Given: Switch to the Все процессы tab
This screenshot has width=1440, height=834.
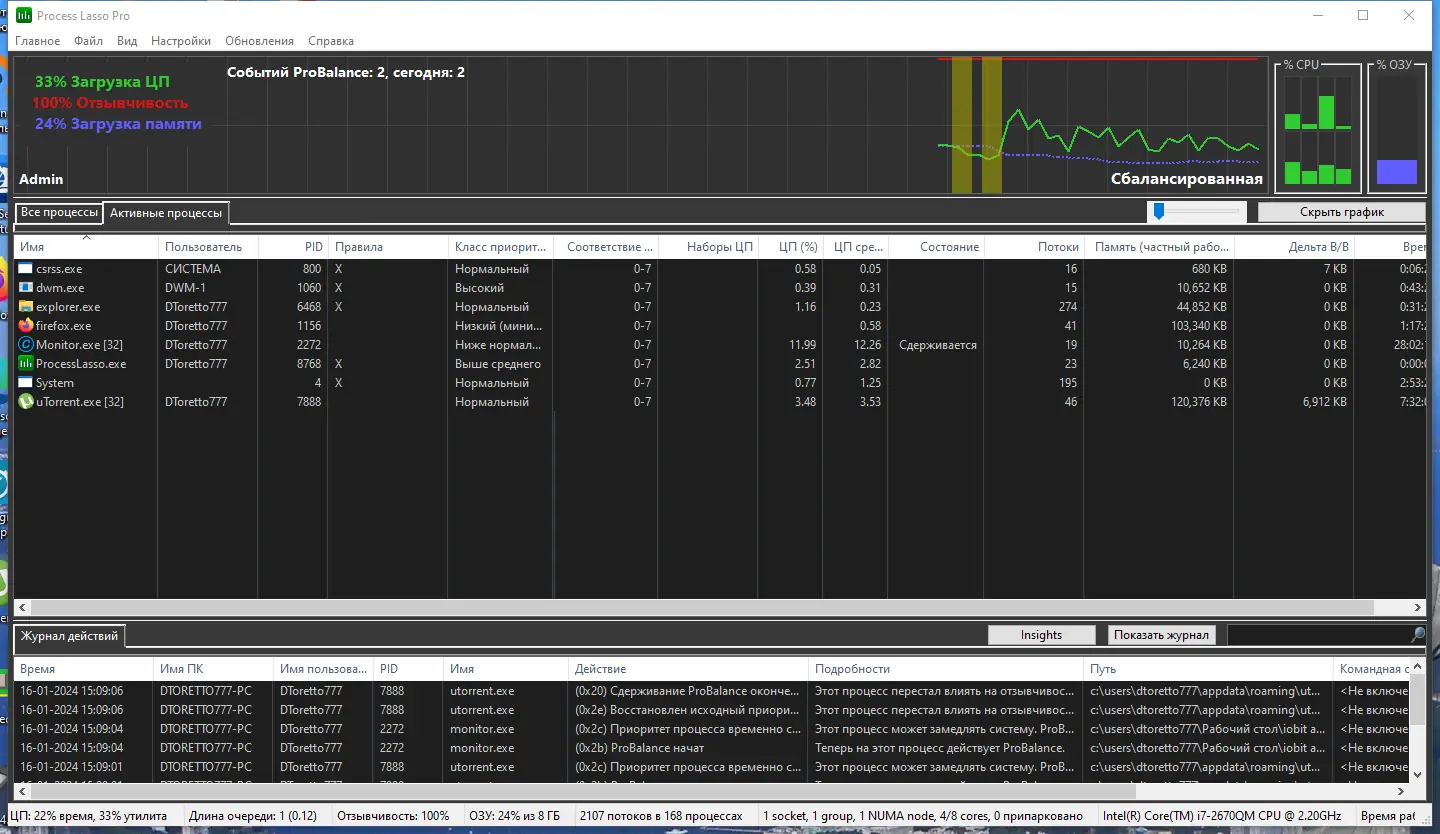Looking at the screenshot, I should (x=59, y=212).
